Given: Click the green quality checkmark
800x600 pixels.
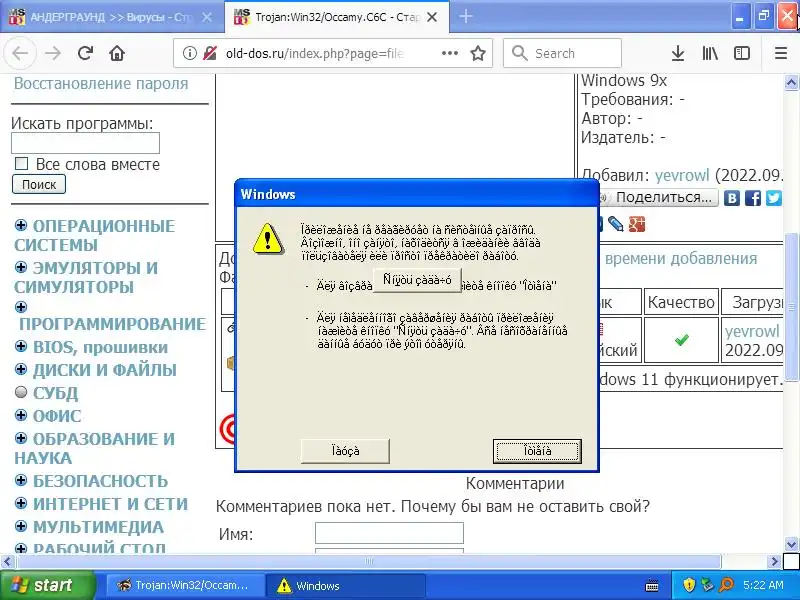Looking at the screenshot, I should (682, 340).
